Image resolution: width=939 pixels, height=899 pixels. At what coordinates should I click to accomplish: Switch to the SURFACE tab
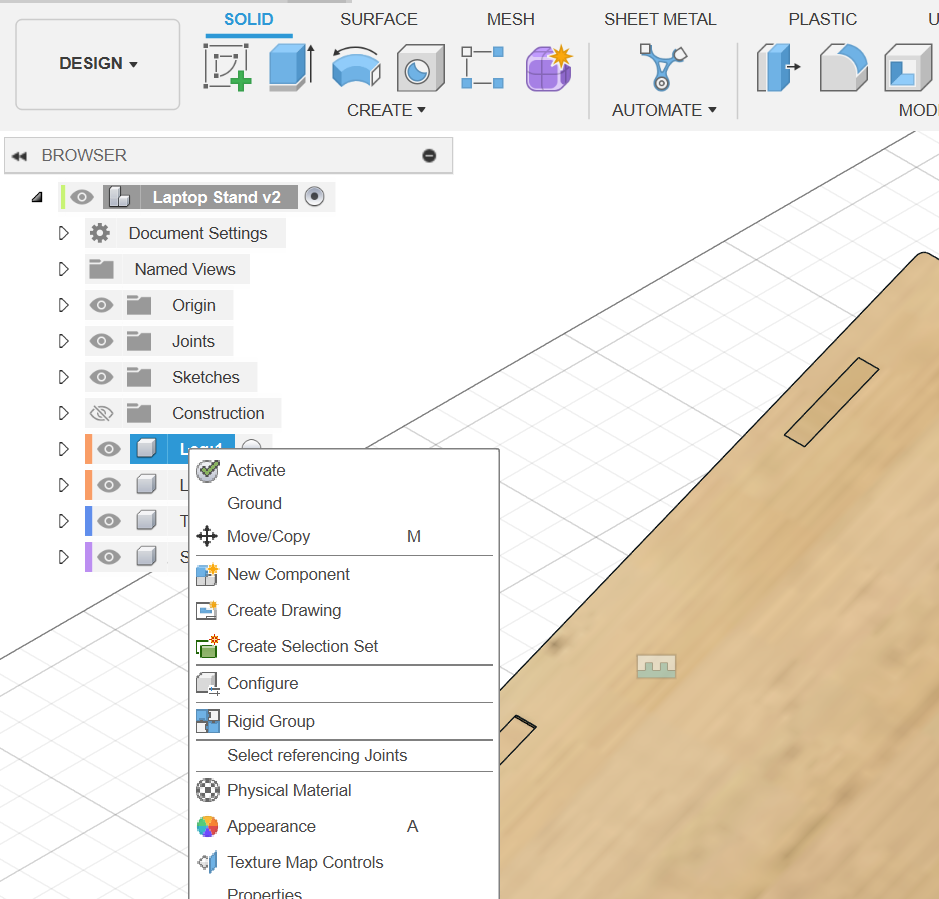378,19
